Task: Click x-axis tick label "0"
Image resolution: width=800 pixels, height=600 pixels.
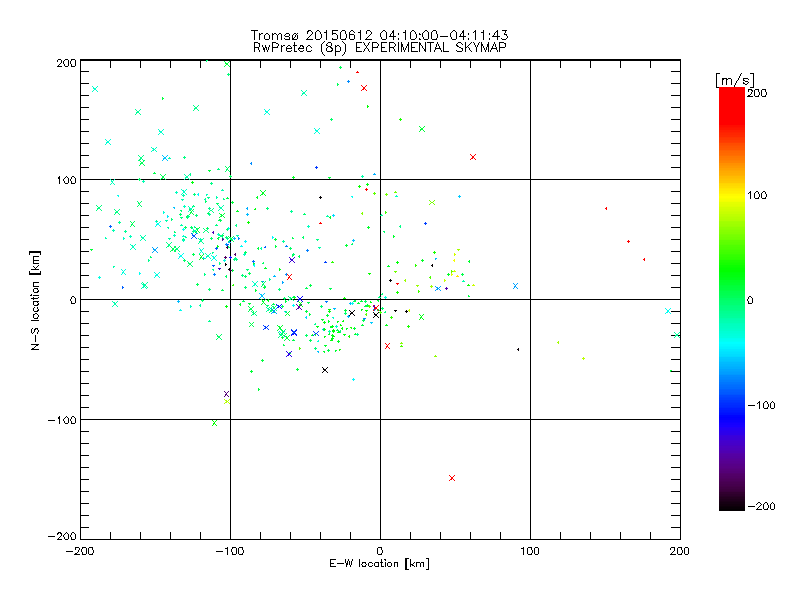Action: point(380,551)
